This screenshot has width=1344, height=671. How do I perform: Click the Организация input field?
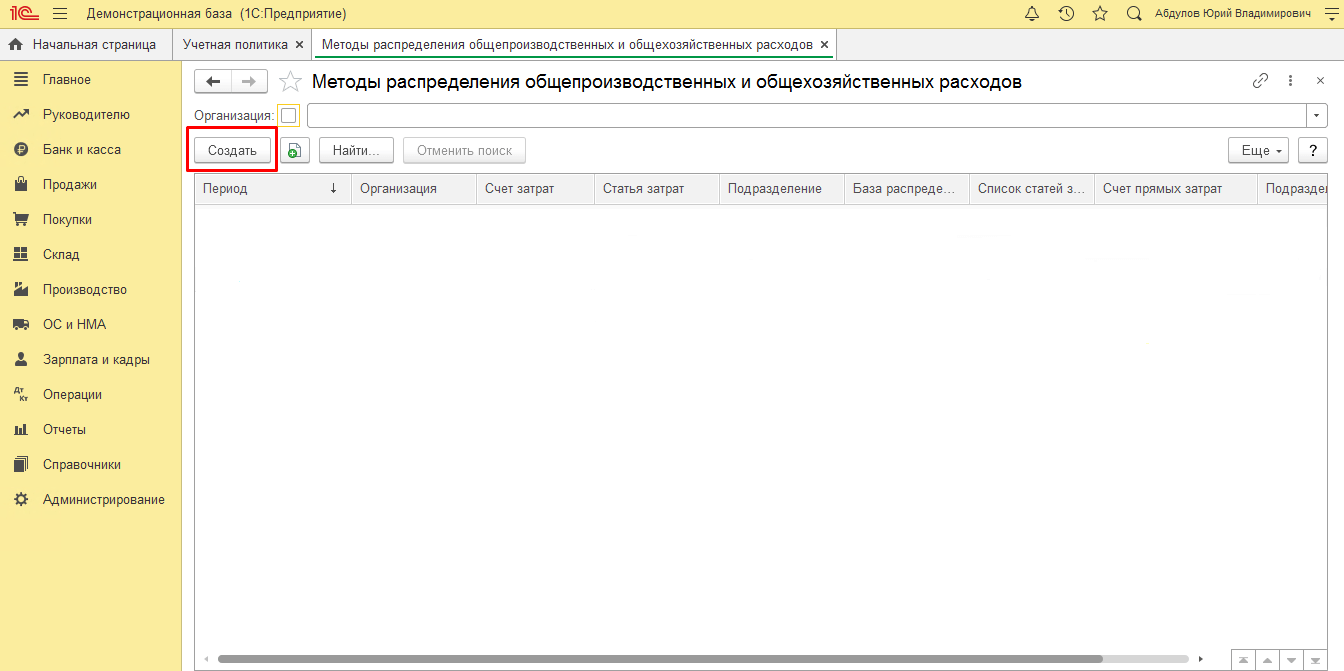click(807, 116)
